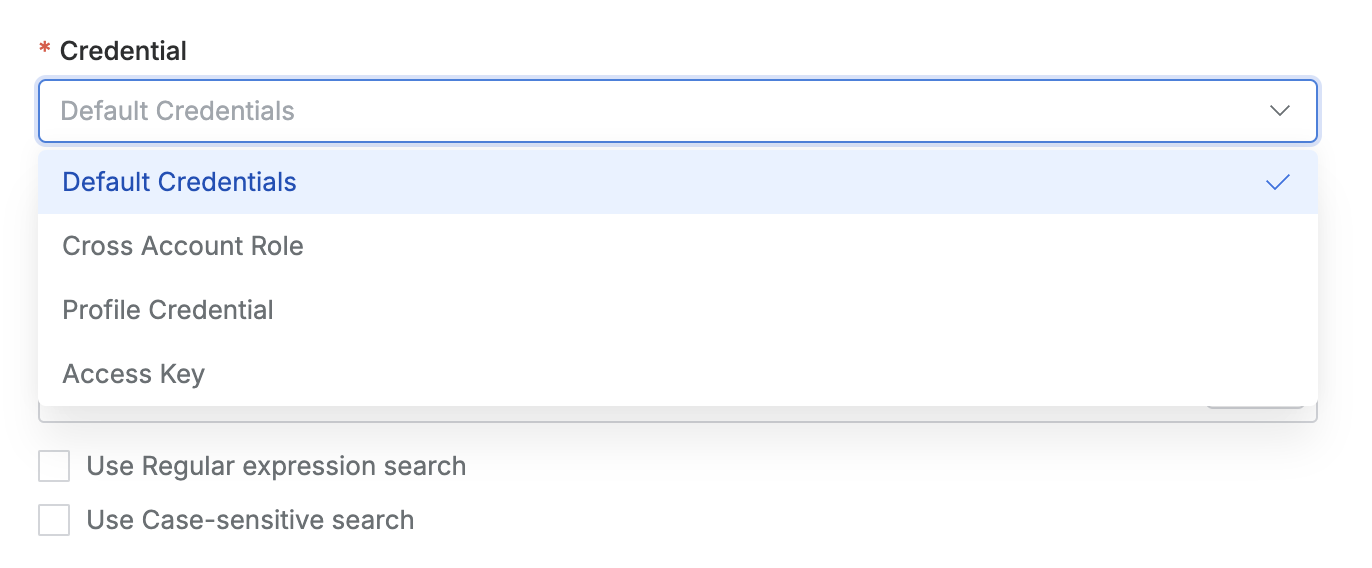
Task: Click empty area of Profile Credential row
Action: 800,310
